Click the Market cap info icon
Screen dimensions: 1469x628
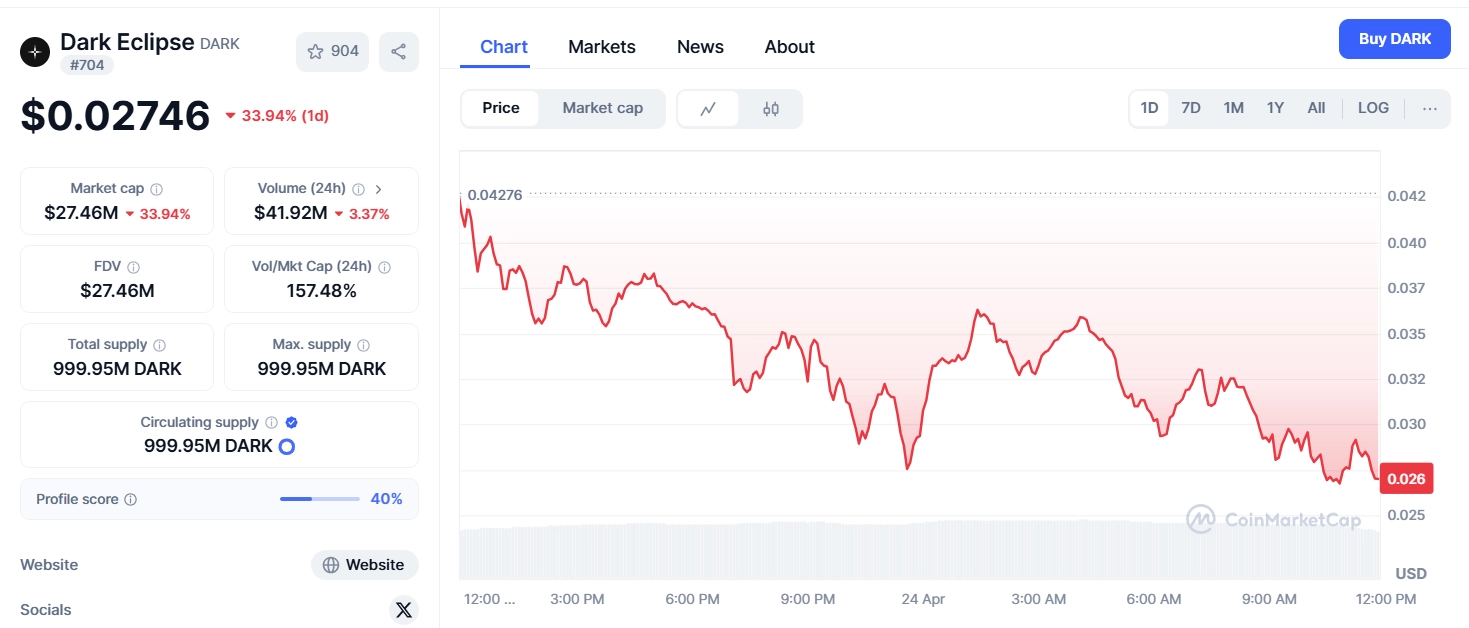tap(157, 189)
